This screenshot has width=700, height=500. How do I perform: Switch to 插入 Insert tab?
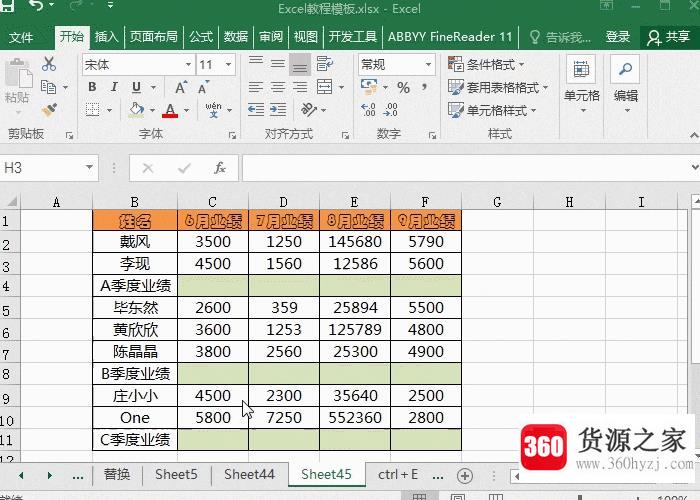[106, 37]
